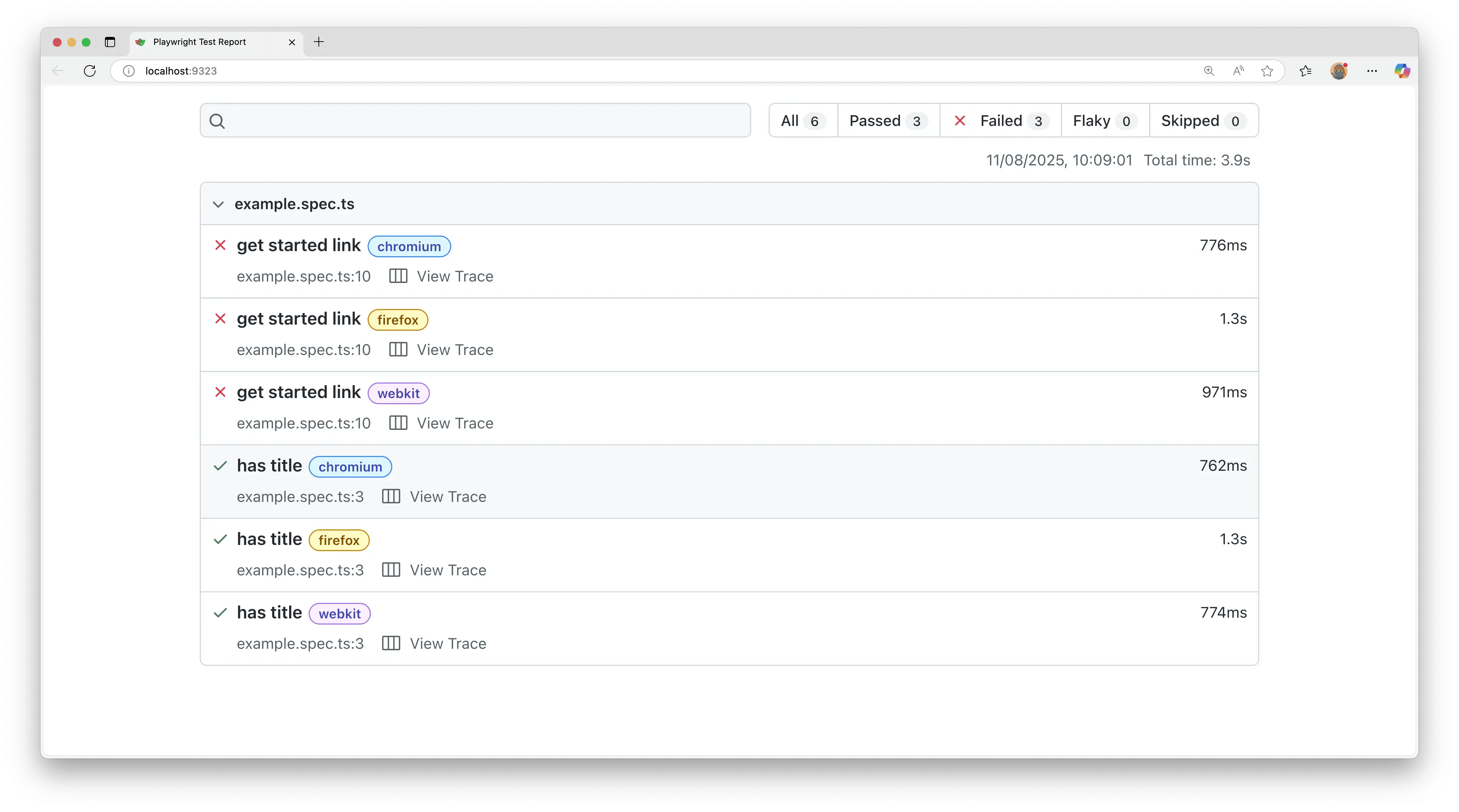Viewport: 1459px width, 812px height.
Task: Select the All tests filter tab
Action: (x=802, y=120)
